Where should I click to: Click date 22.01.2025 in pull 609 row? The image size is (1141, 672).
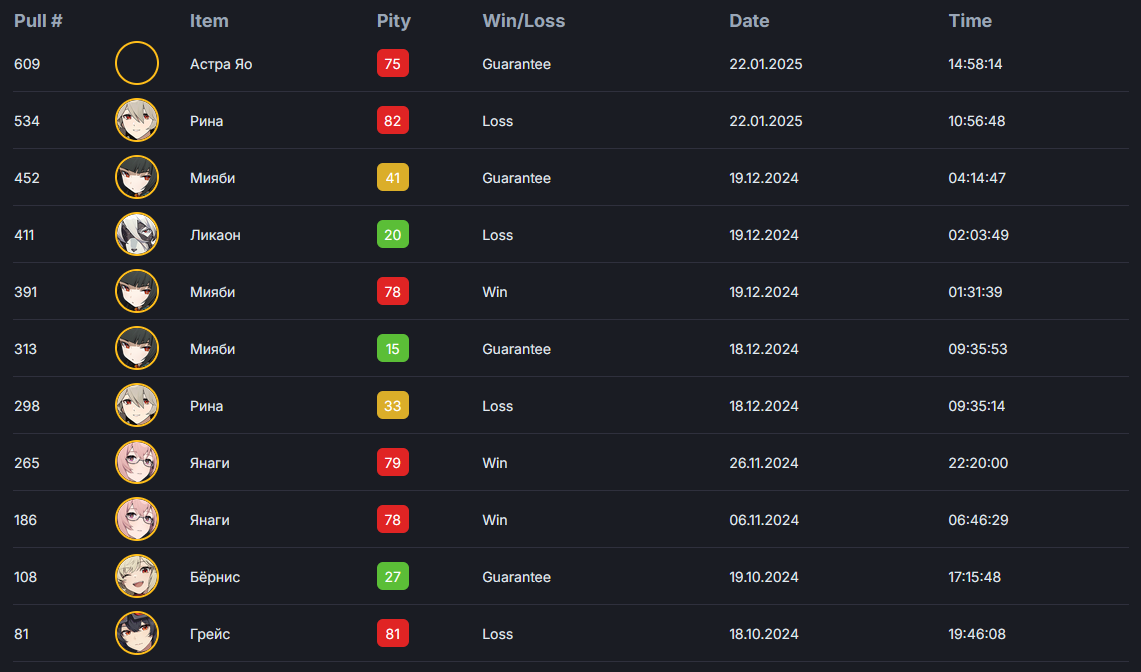point(766,64)
